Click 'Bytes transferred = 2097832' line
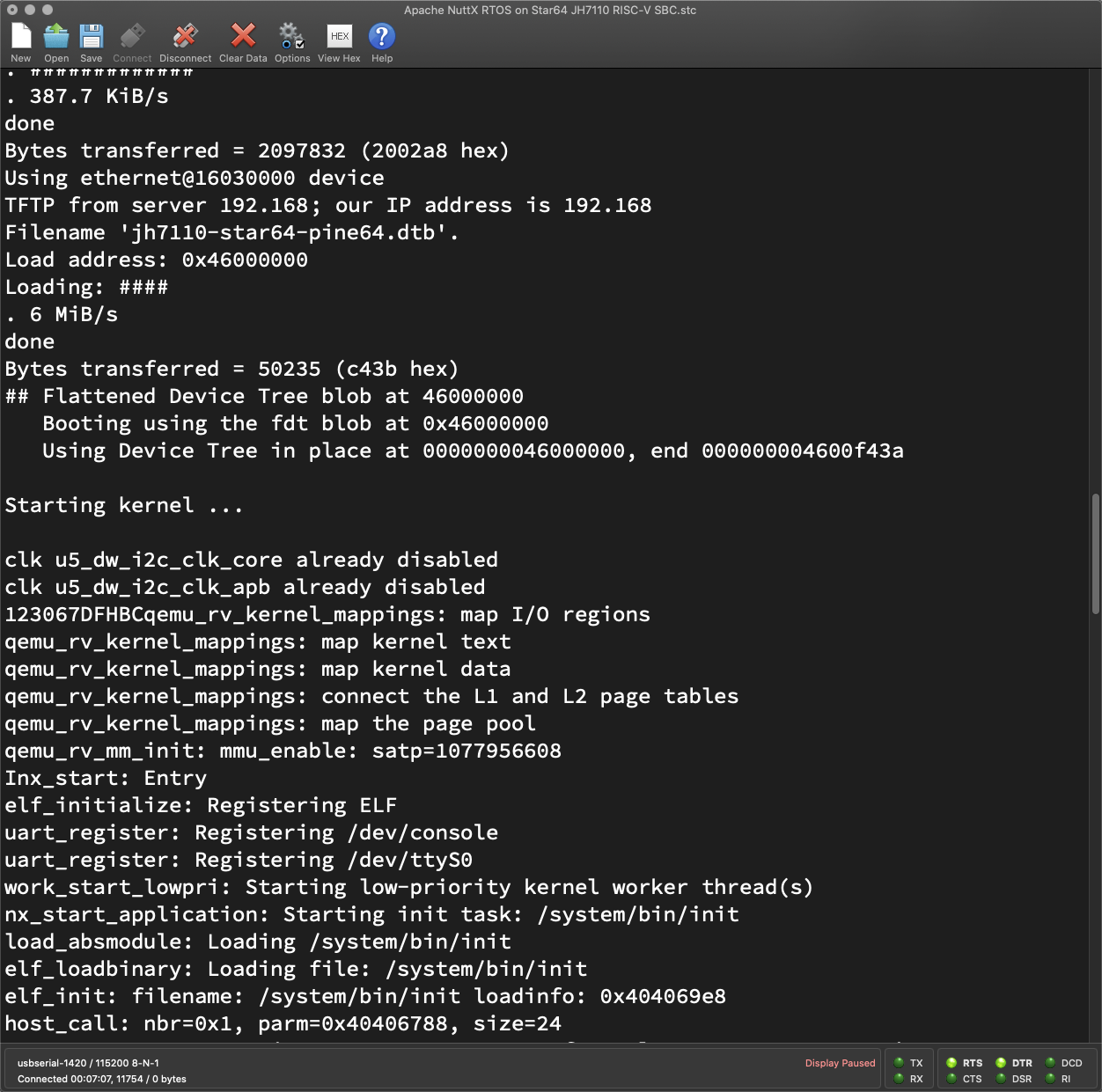 point(257,151)
